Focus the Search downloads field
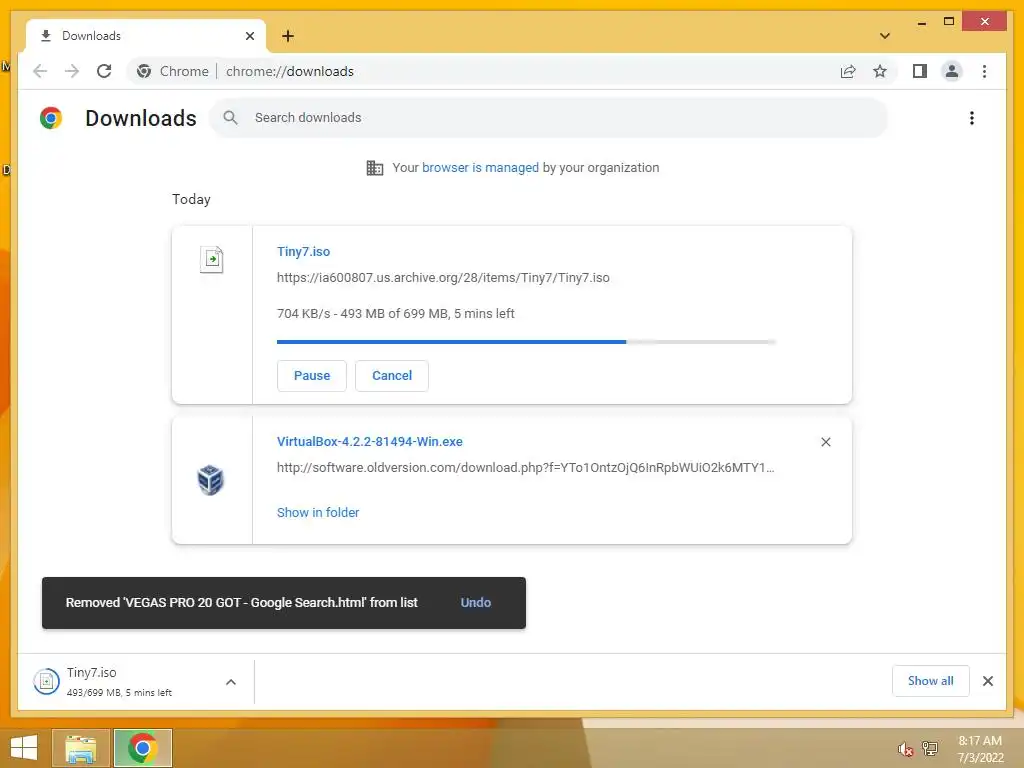The width and height of the screenshot is (1024, 768). click(549, 118)
